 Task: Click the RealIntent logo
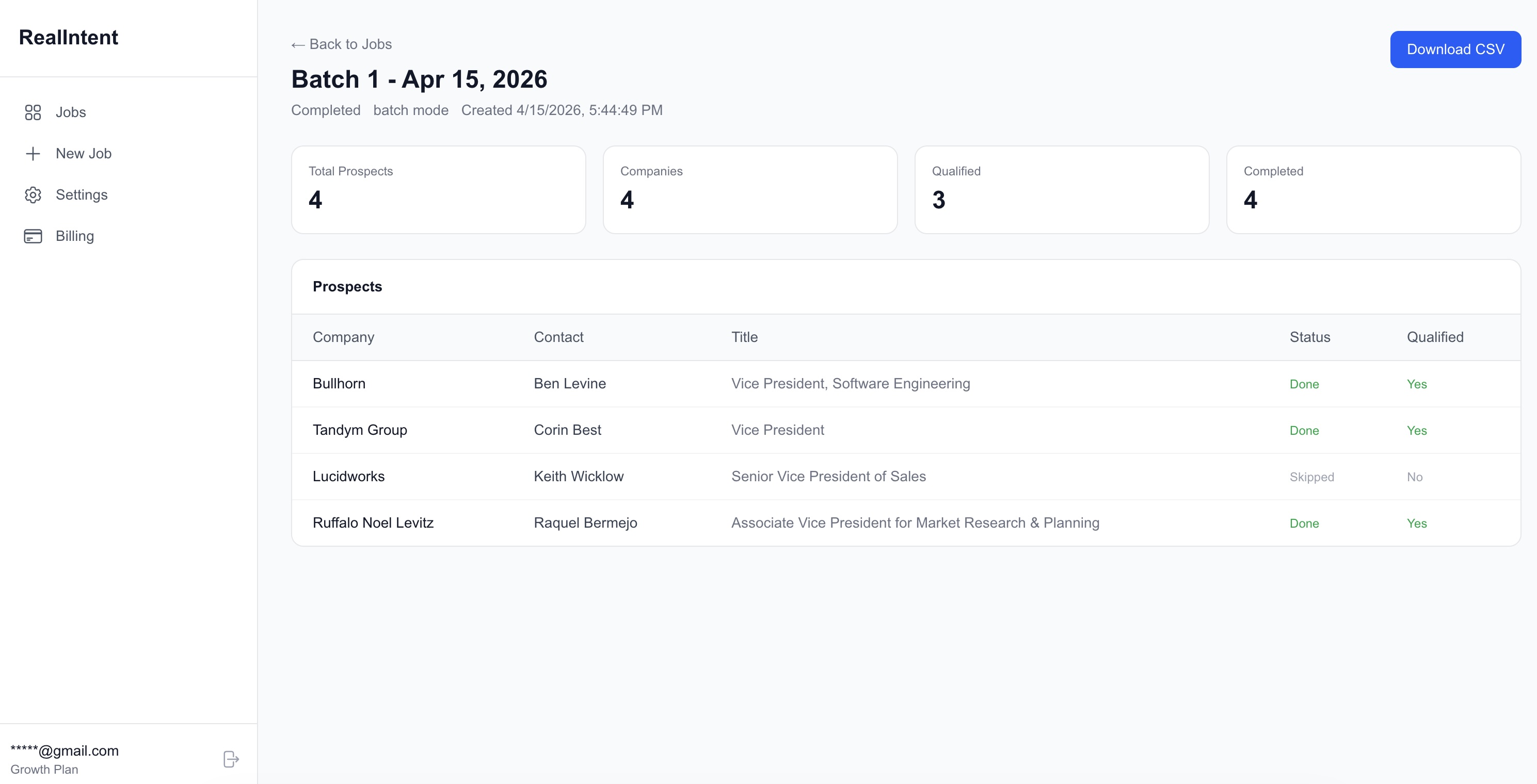[68, 37]
